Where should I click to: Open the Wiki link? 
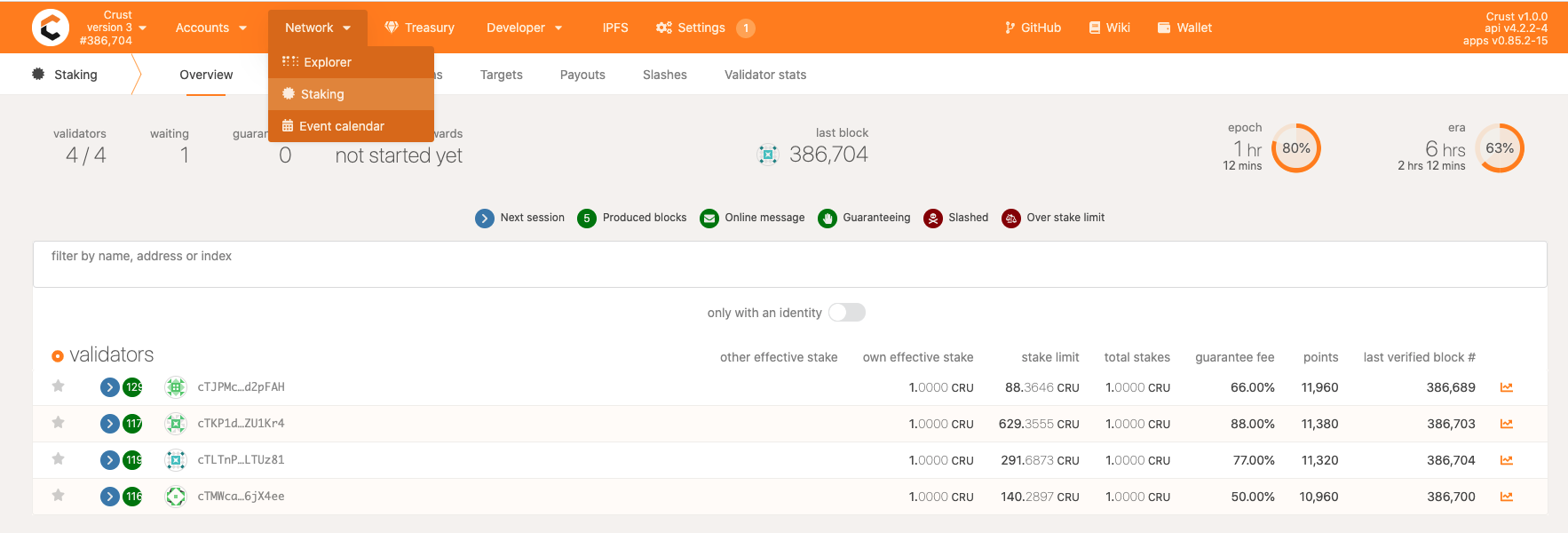[1110, 28]
